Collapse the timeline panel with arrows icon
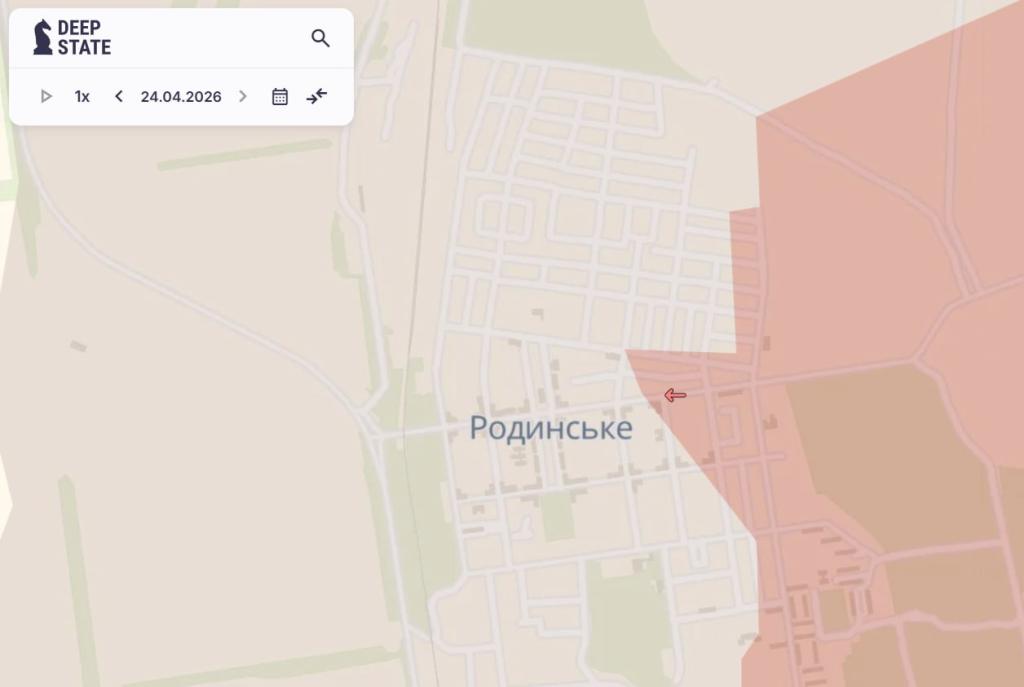The image size is (1024, 687). (x=317, y=97)
